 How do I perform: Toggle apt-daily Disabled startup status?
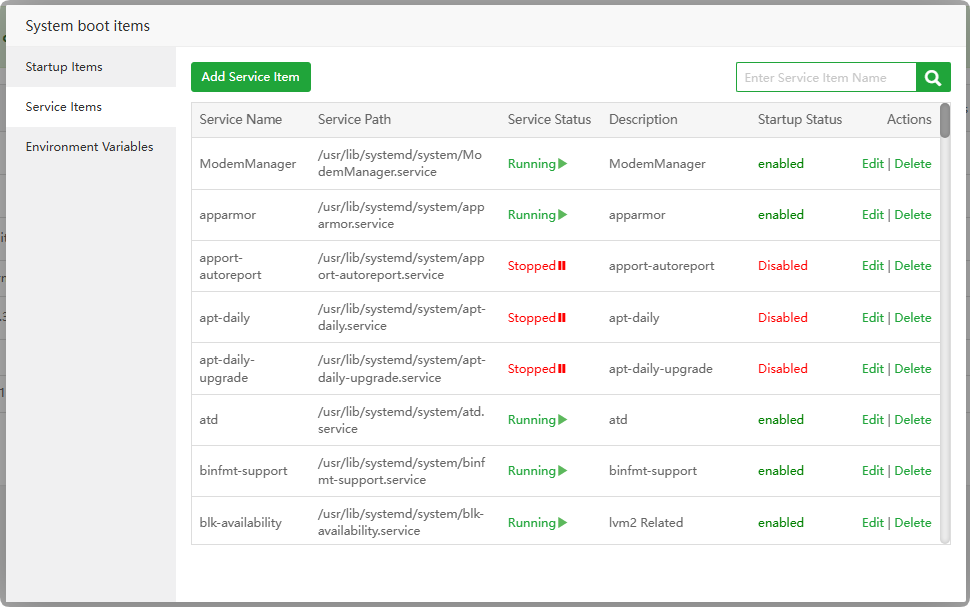[x=782, y=318]
